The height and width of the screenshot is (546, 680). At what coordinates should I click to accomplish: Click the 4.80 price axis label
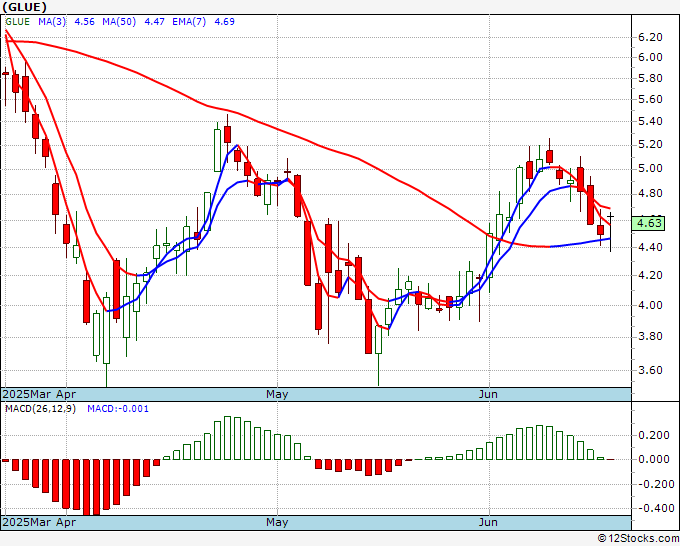tap(651, 193)
